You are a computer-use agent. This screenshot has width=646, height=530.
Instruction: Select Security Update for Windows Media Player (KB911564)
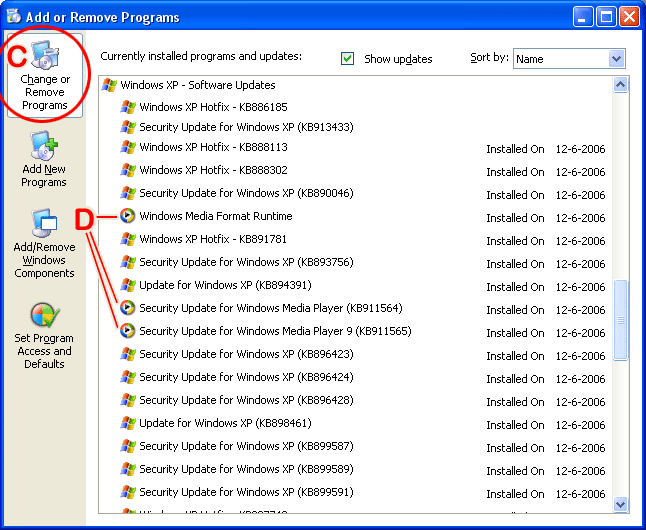[x=271, y=308]
